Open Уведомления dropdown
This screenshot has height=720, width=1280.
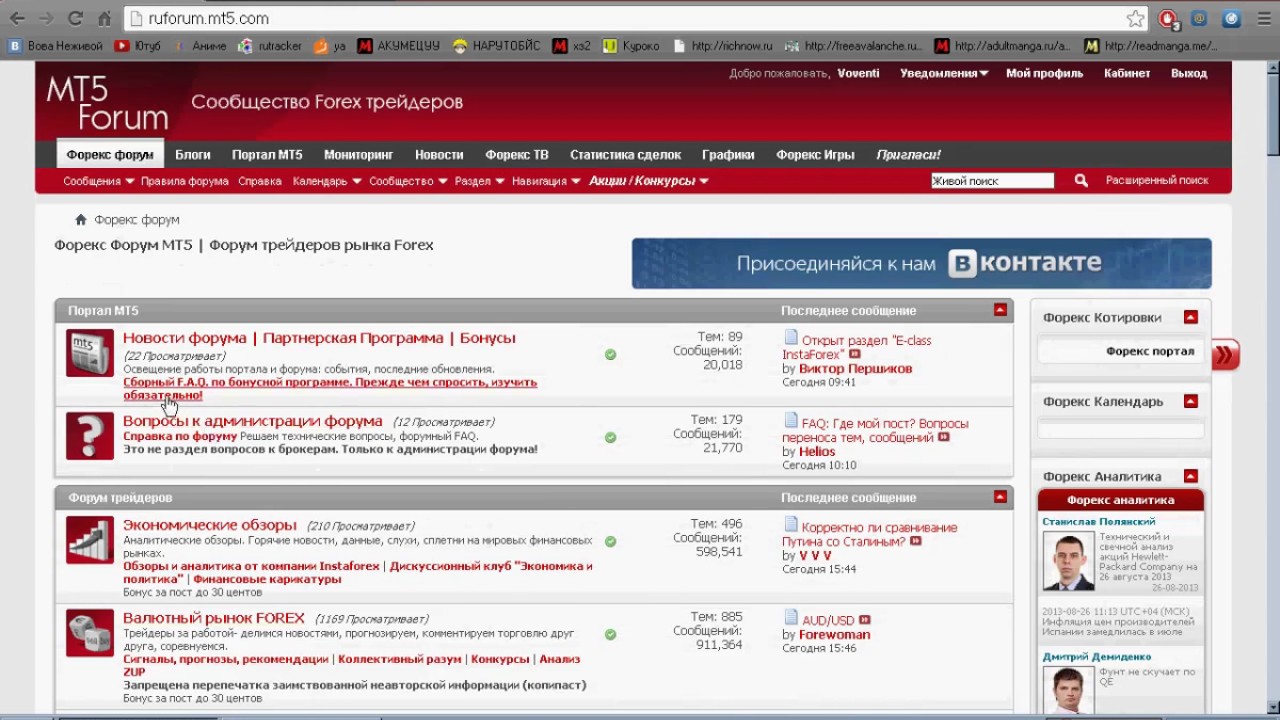click(944, 73)
